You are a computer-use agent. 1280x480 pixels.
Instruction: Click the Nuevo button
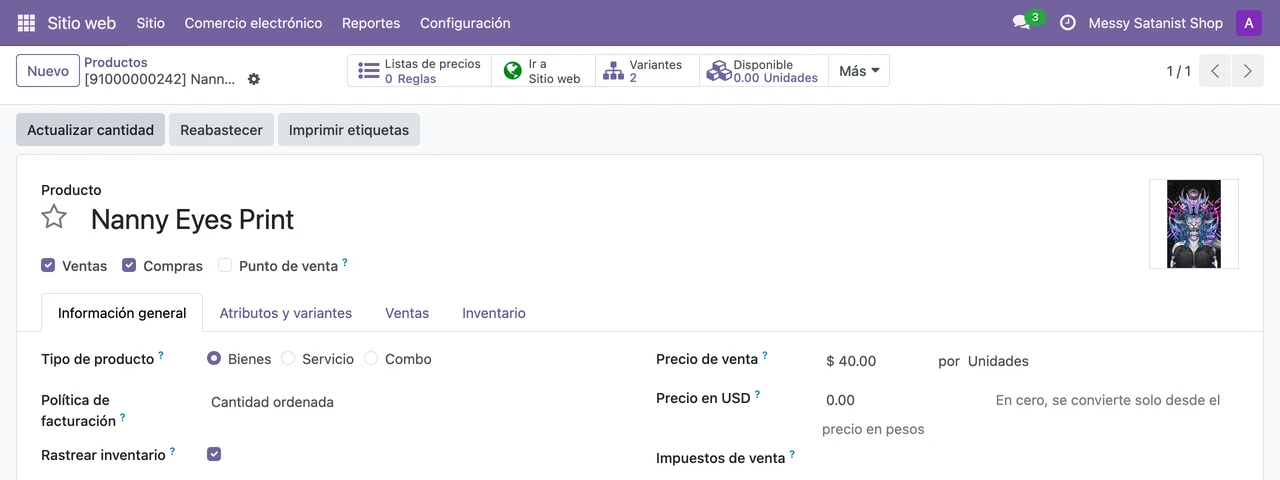(48, 71)
